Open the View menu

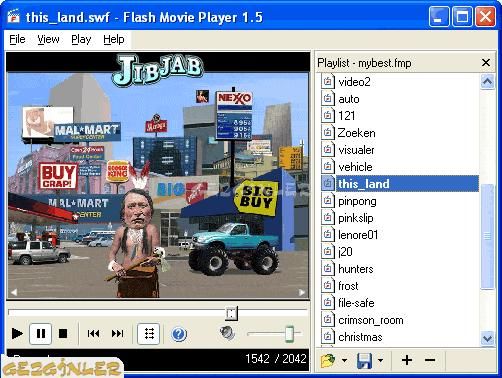(x=48, y=39)
